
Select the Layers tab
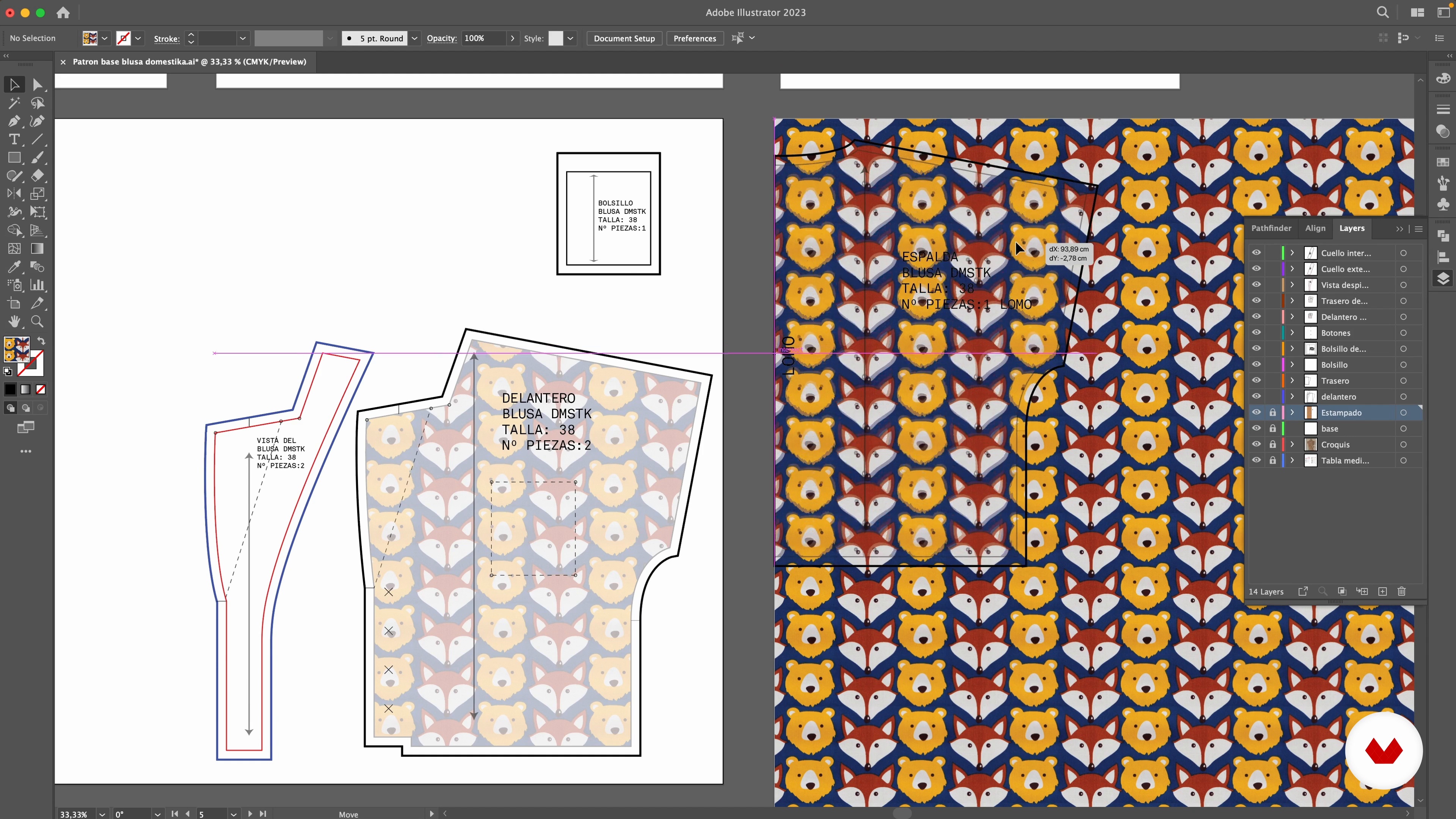coord(1351,228)
